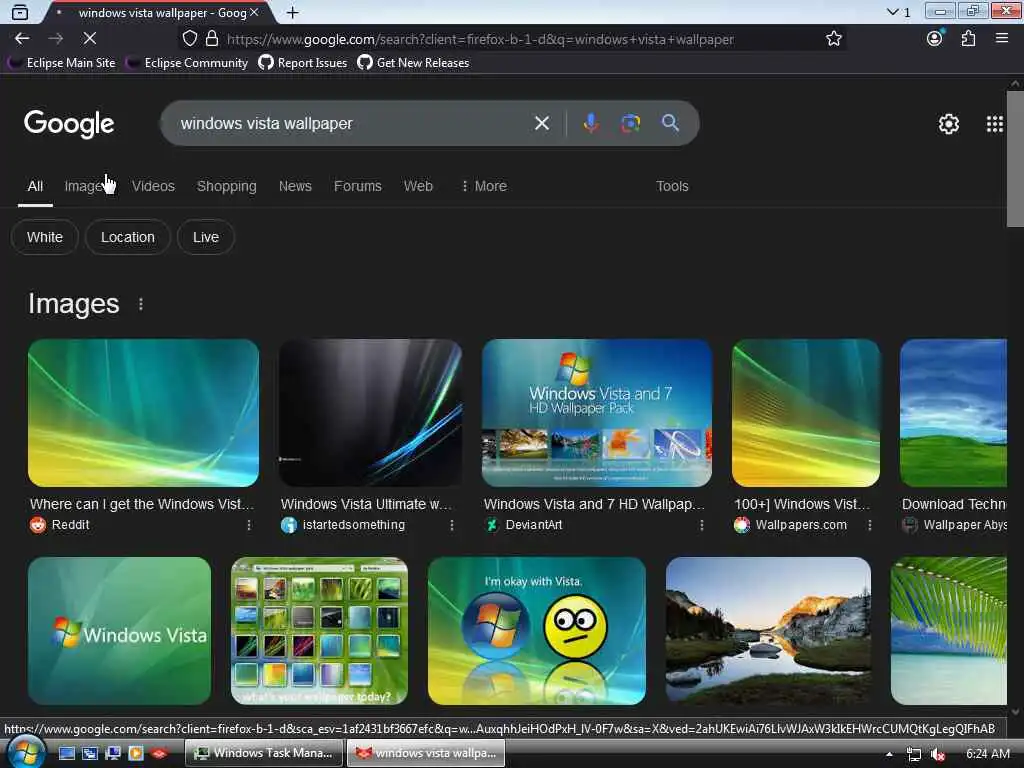Open three-dot menu for DeviantArt result
Screen dimensions: 1024x768
(701, 525)
